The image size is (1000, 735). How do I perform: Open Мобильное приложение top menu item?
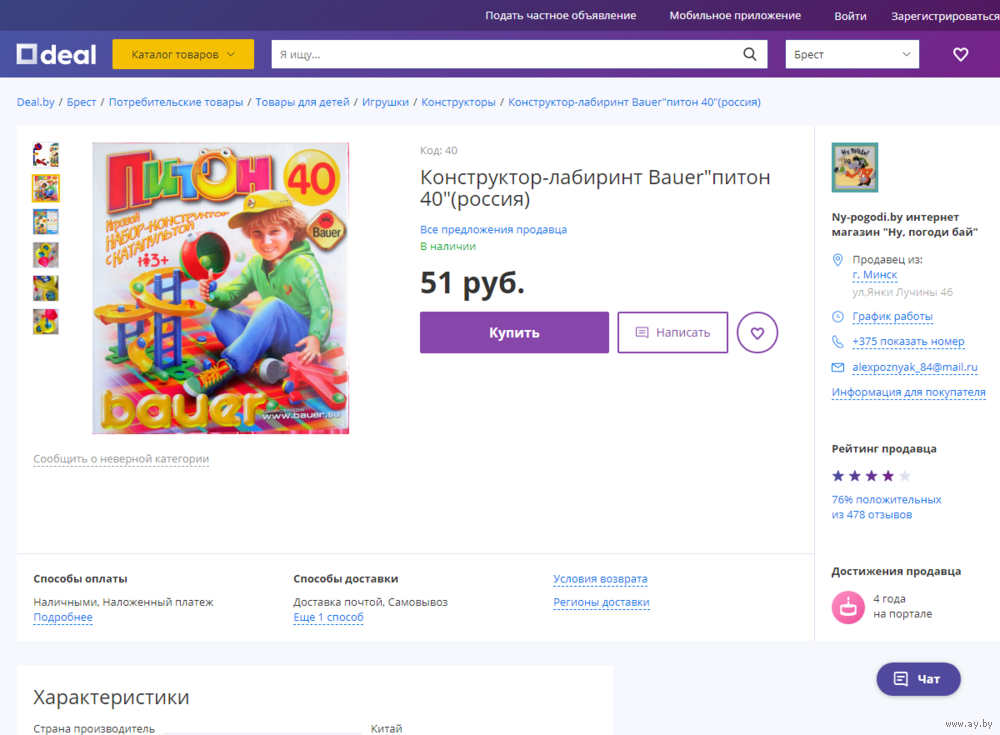coord(735,15)
